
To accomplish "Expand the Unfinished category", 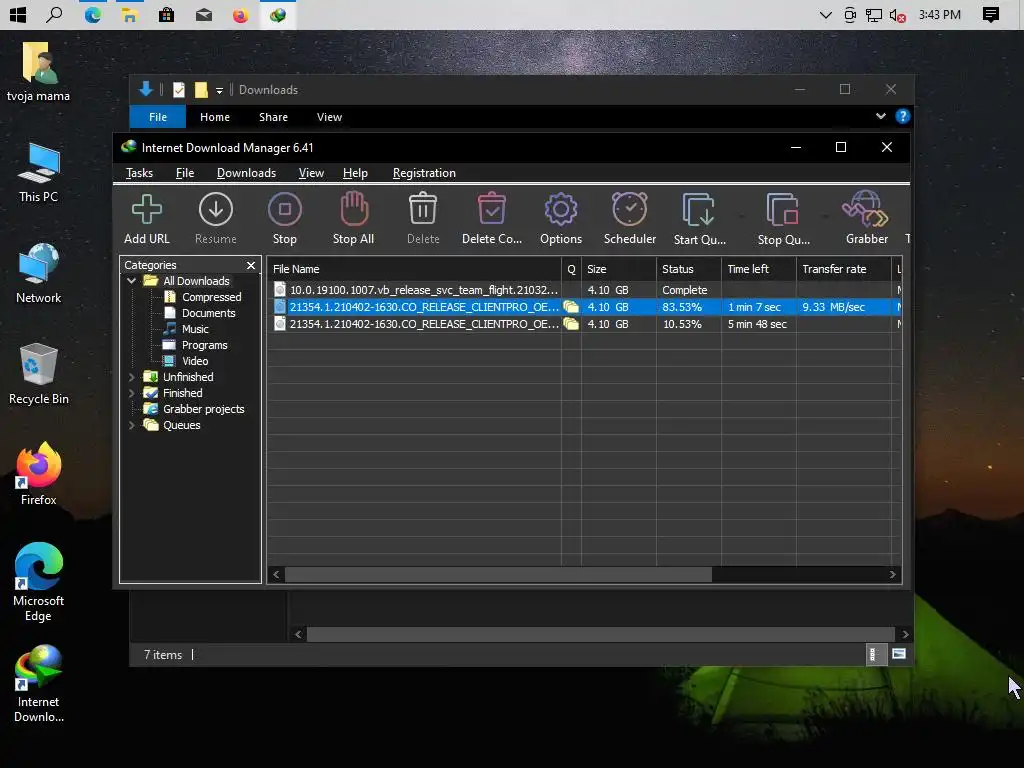I will pos(131,377).
